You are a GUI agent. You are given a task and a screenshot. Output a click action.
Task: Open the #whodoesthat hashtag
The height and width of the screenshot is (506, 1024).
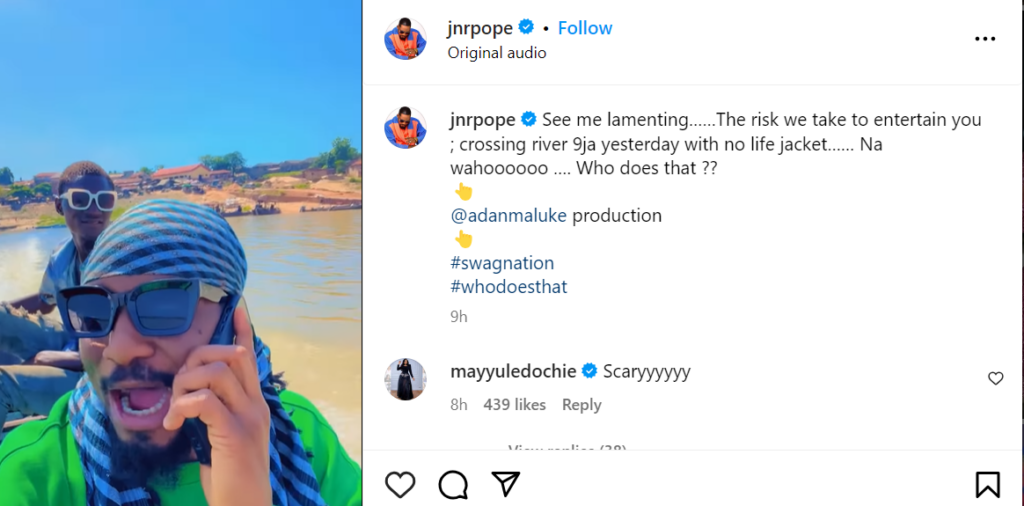point(509,287)
